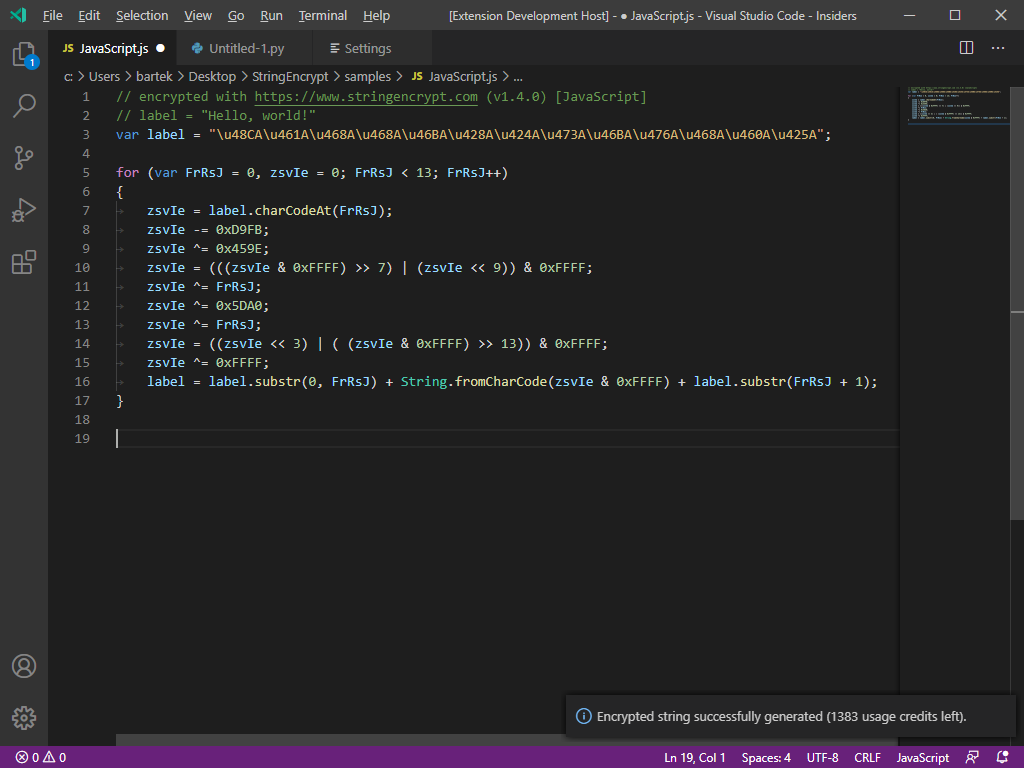This screenshot has height=768, width=1024.
Task: Show notifications bell in status bar
Action: (1002, 758)
